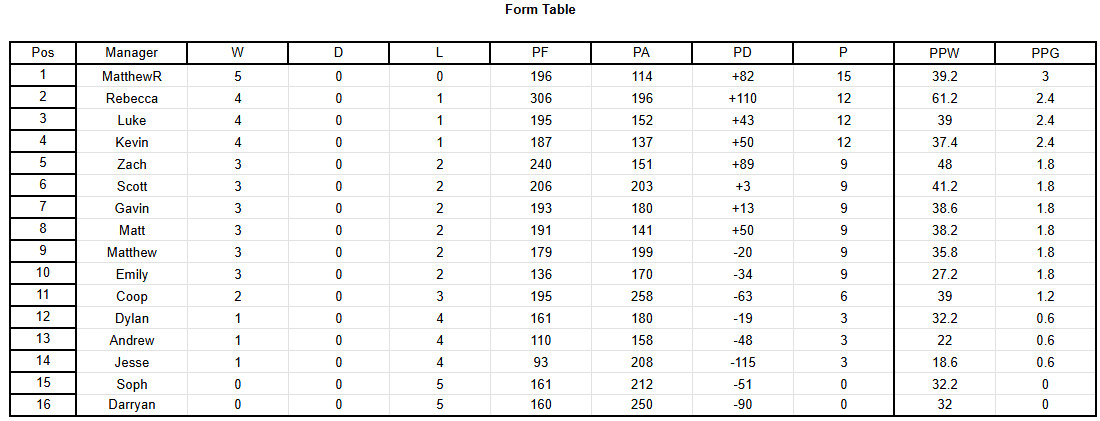Click Rebecca's PF value 306
This screenshot has width=1100, height=421.
pyautogui.click(x=541, y=99)
